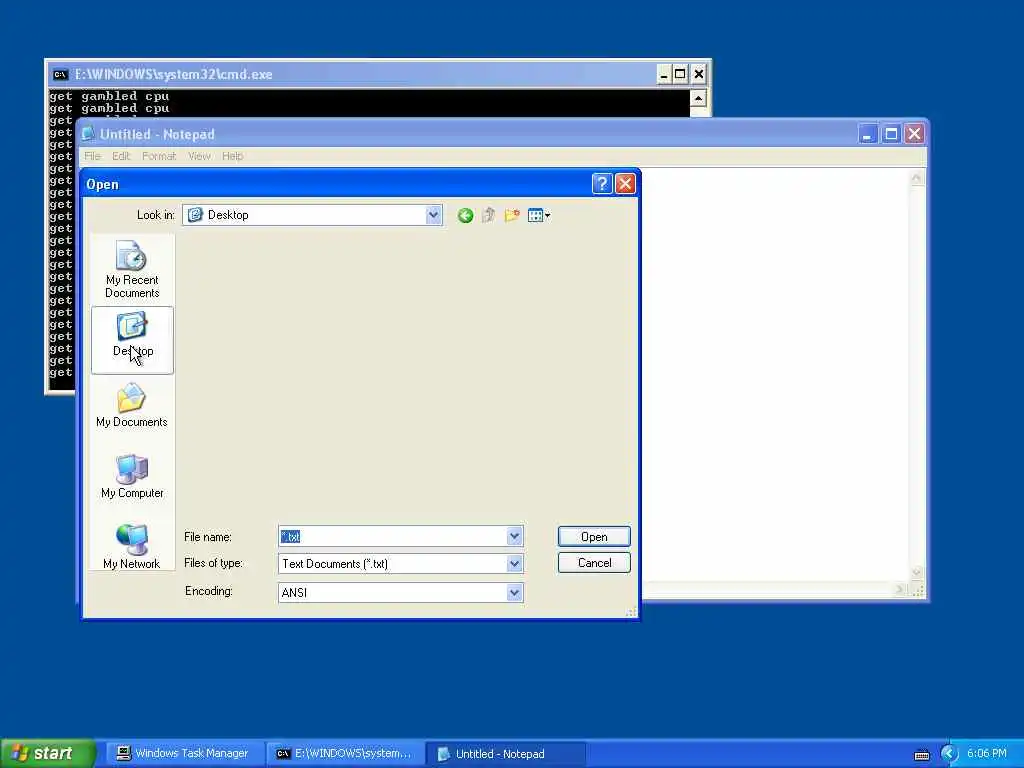Browse My Network in places bar

pos(133,547)
